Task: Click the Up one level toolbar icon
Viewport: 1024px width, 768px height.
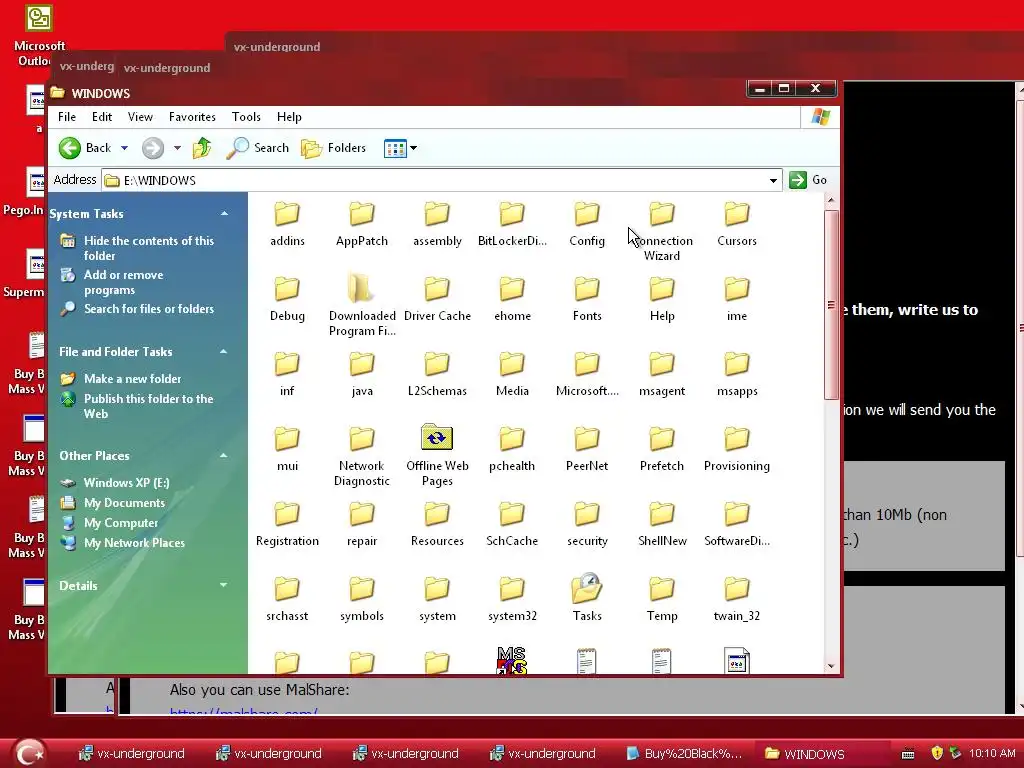Action: [202, 148]
